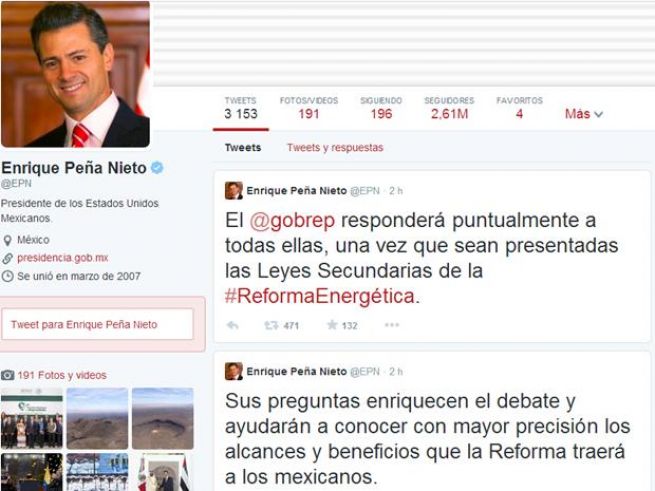Screen dimensions: 655x491
Task: Click the location pin icon next to México
Action: pos(7,240)
